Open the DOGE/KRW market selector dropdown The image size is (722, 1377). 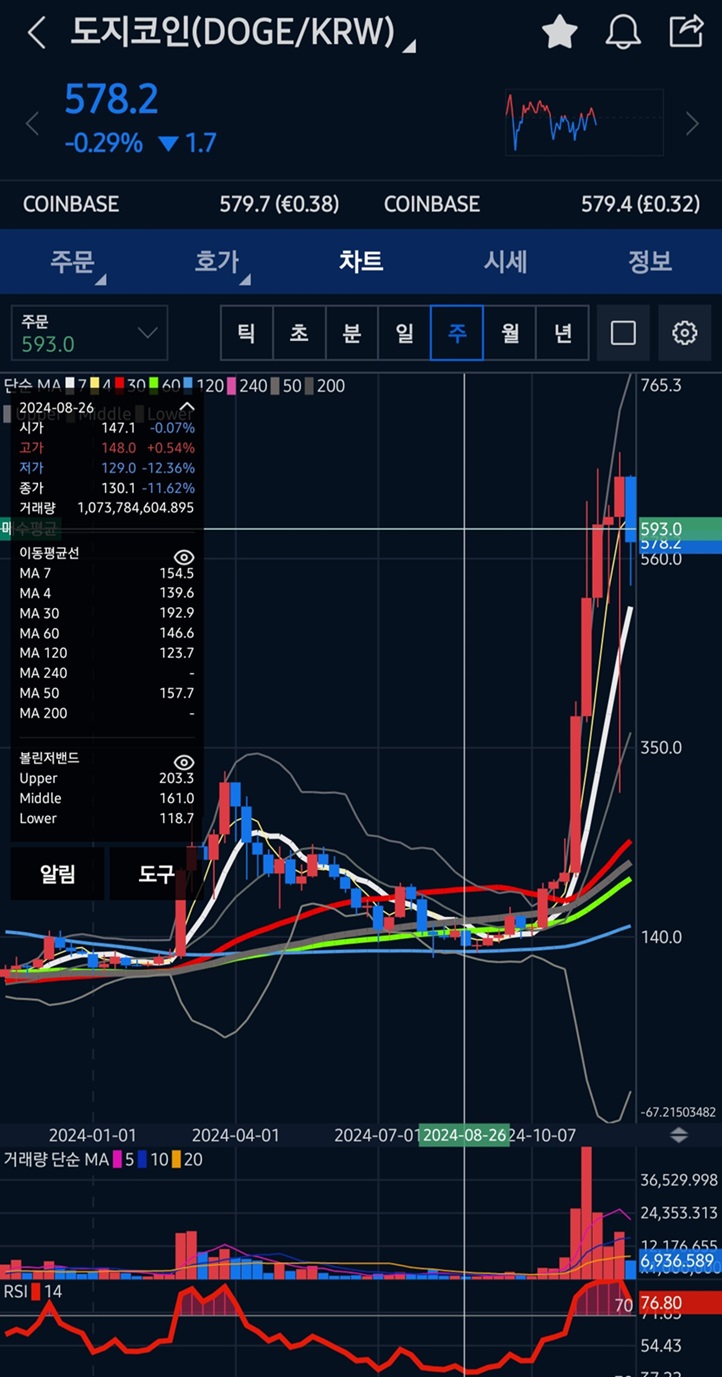click(243, 33)
